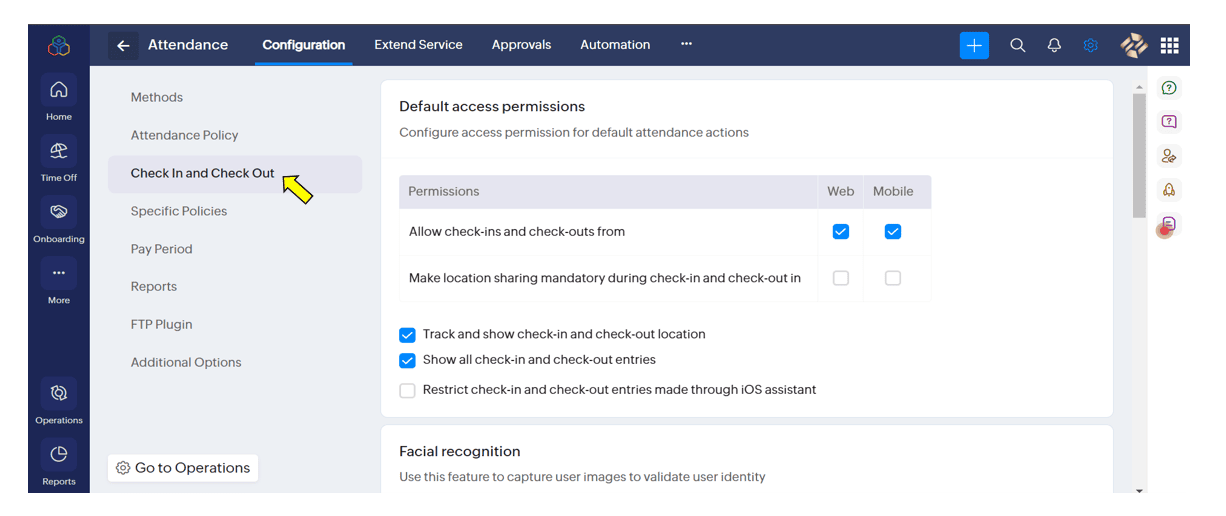
Task: Click the search magnifier icon
Action: (1018, 45)
